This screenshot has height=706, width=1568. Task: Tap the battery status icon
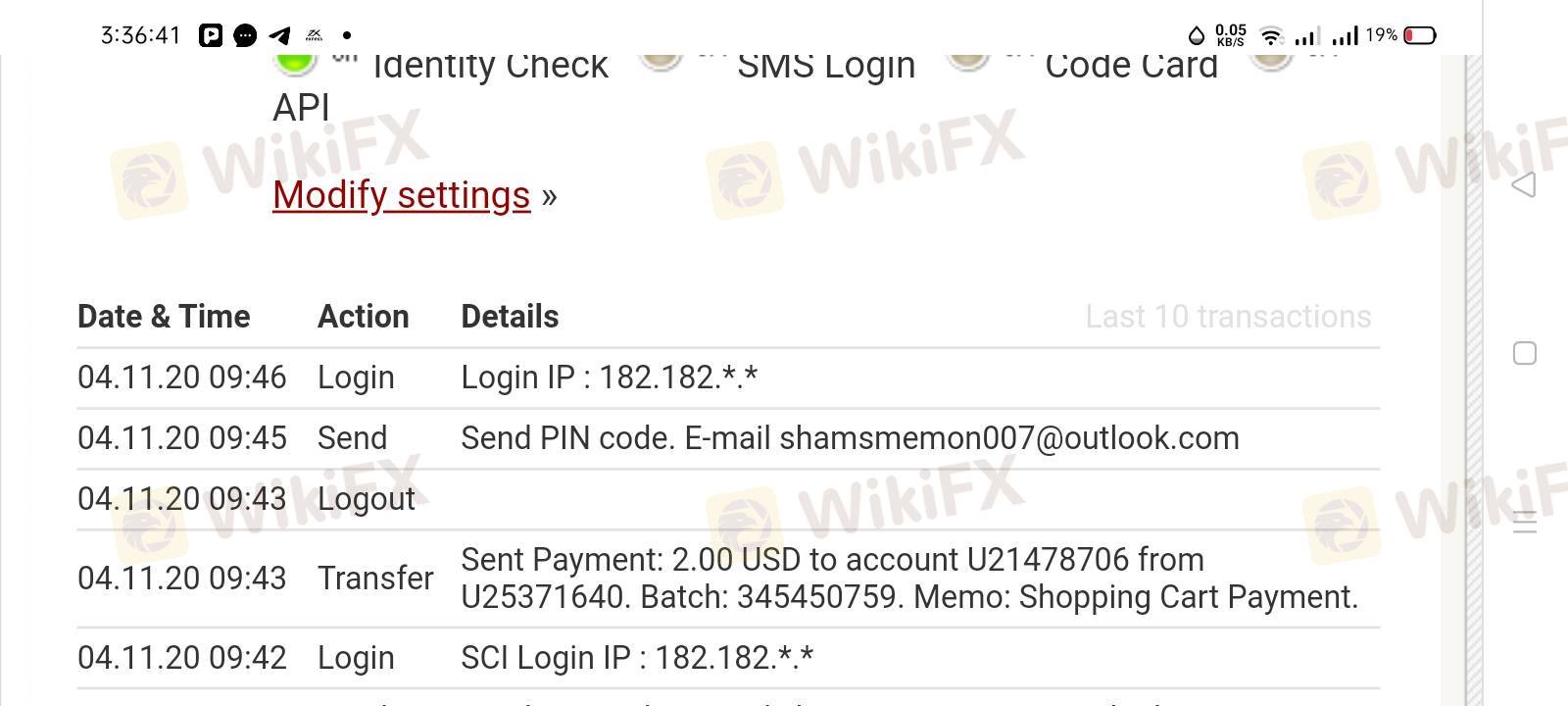click(x=1420, y=36)
